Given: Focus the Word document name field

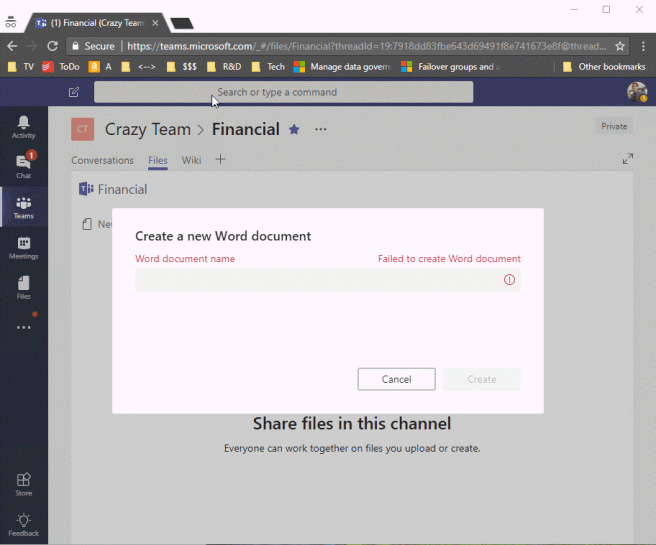Looking at the screenshot, I should pos(328,280).
